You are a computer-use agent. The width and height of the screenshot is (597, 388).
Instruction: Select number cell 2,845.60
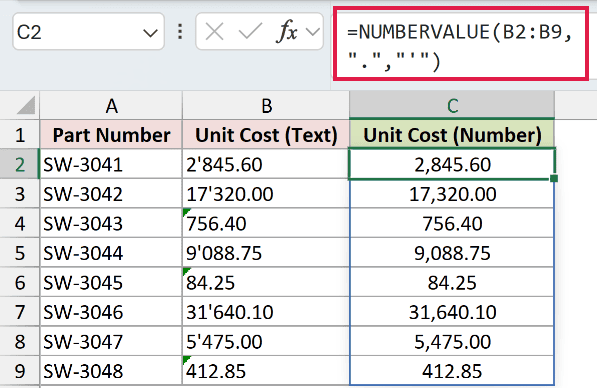coord(452,164)
